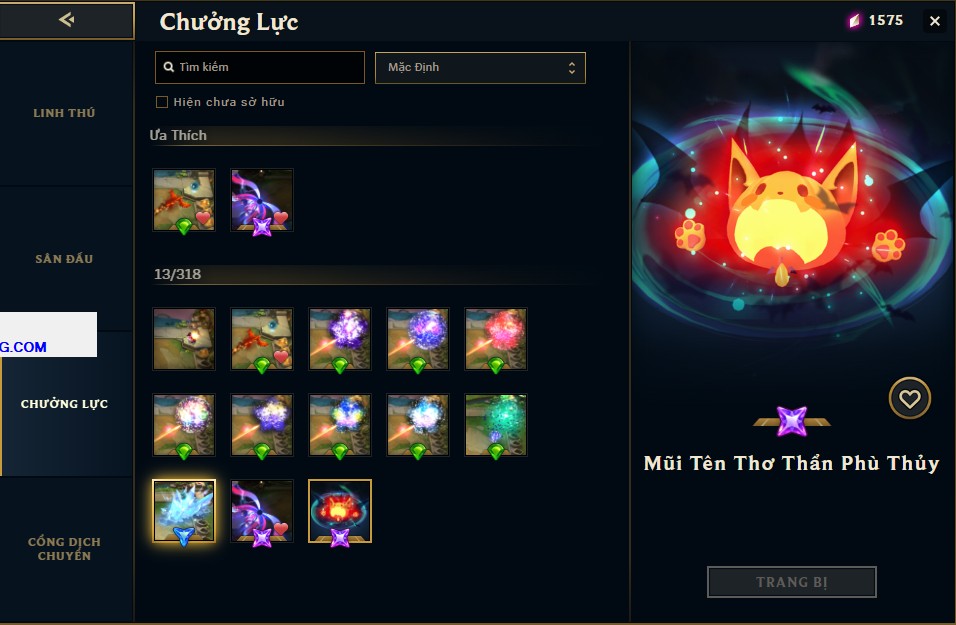
Task: Select the first default boom without gem
Action: (x=184, y=339)
